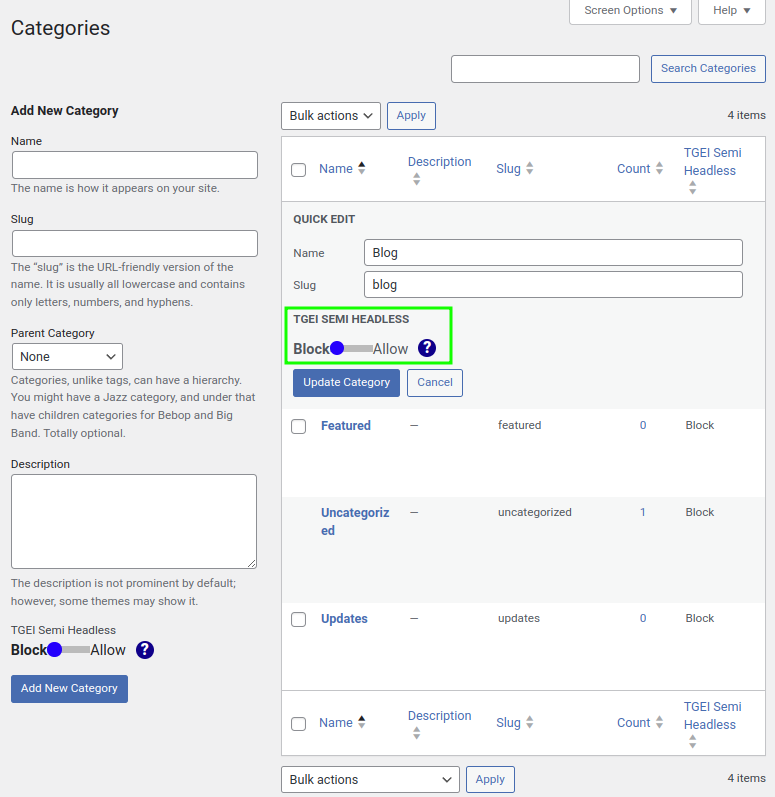Open top Bulk actions dropdown
The width and height of the screenshot is (775, 797).
[x=331, y=116]
